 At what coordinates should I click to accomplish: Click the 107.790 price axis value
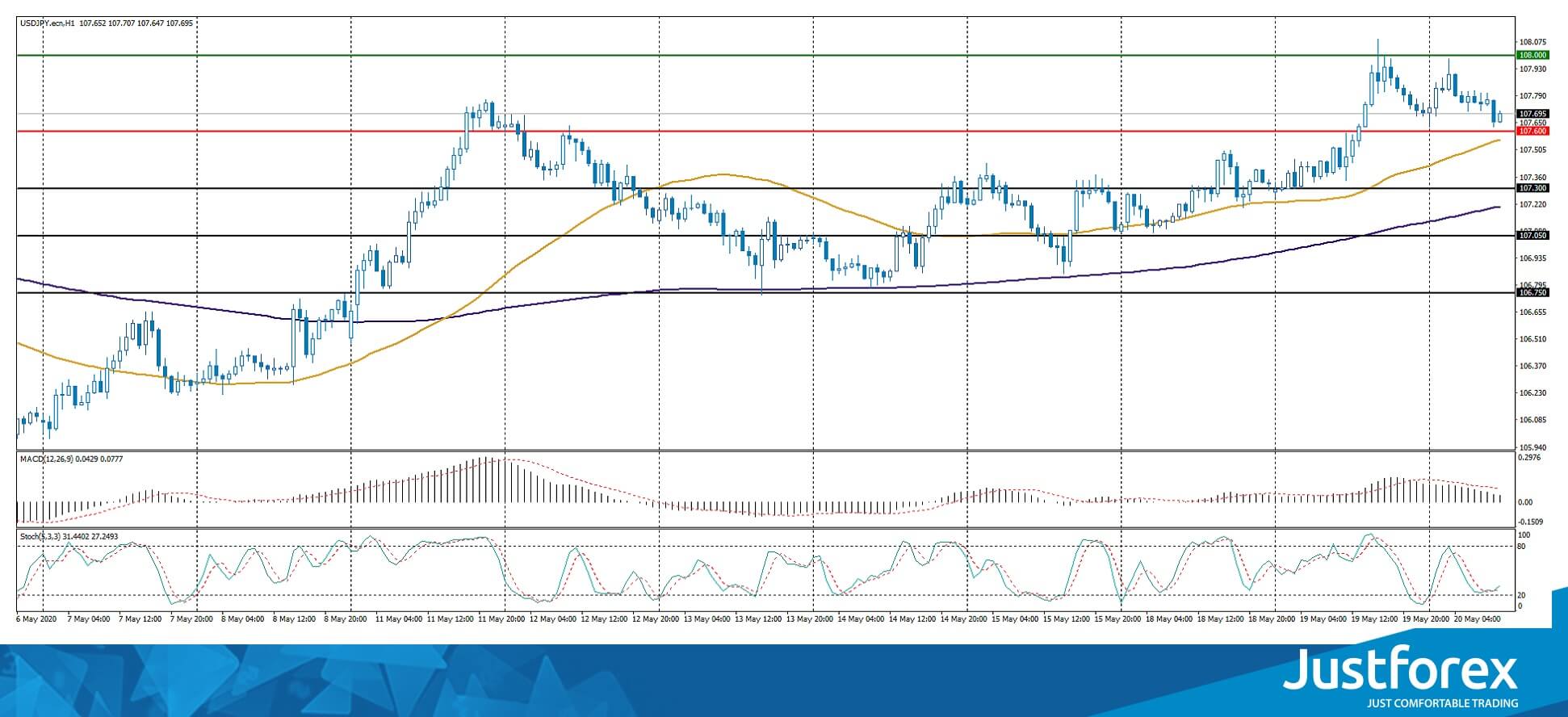point(1532,96)
